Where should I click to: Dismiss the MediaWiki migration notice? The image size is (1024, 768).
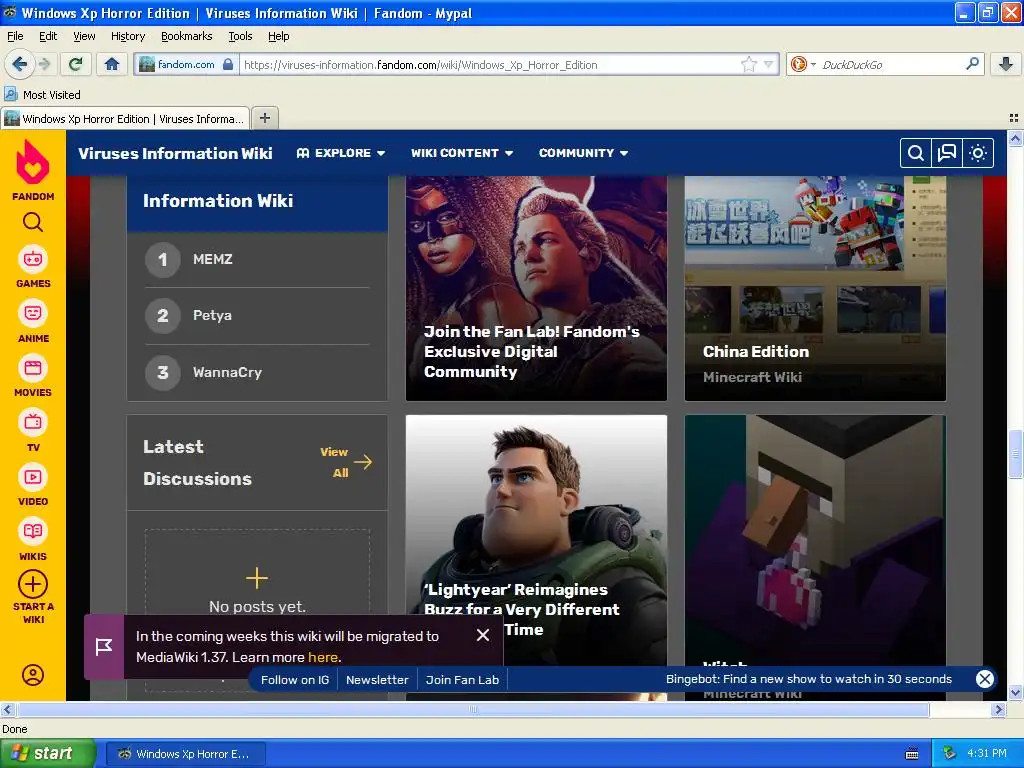tap(483, 635)
